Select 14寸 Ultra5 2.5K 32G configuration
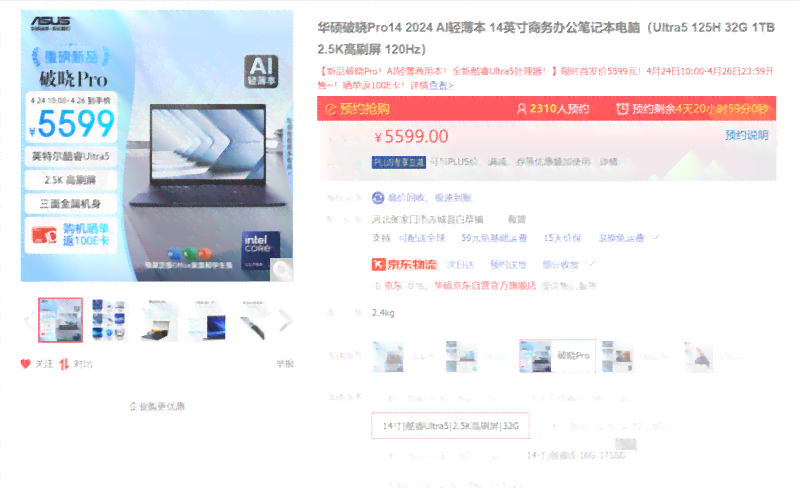800x500 pixels. coord(450,426)
